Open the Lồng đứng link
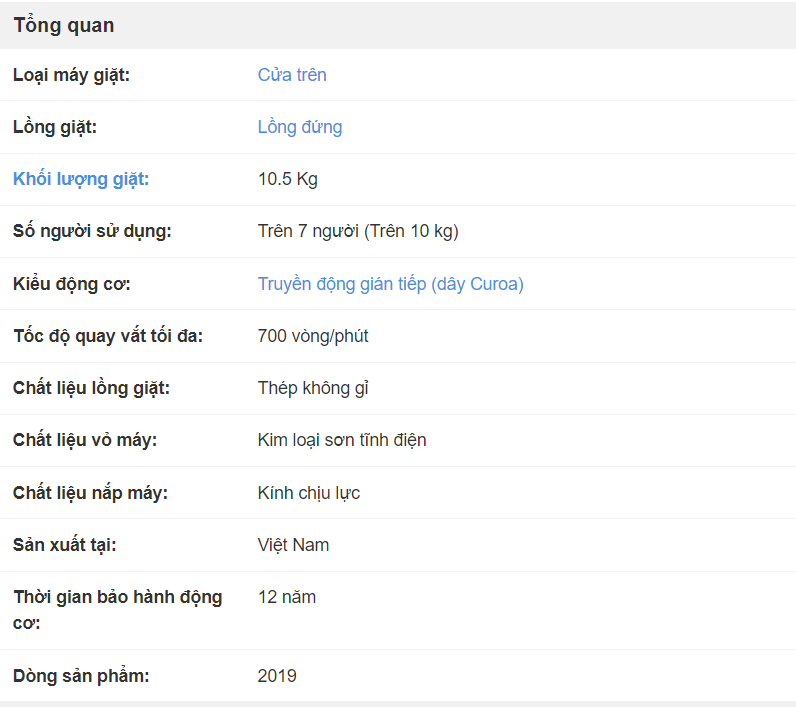This screenshot has height=707, width=796. [300, 127]
